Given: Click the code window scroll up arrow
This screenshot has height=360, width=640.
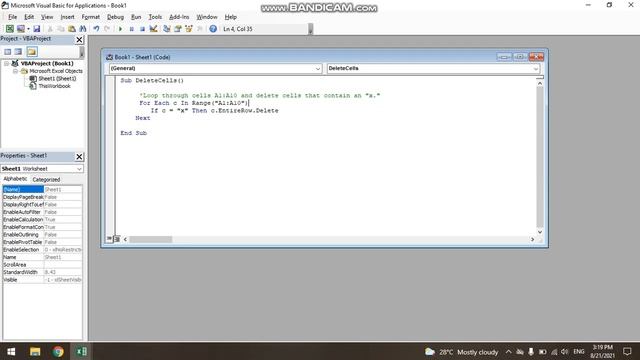Looking at the screenshot, I should 540,83.
